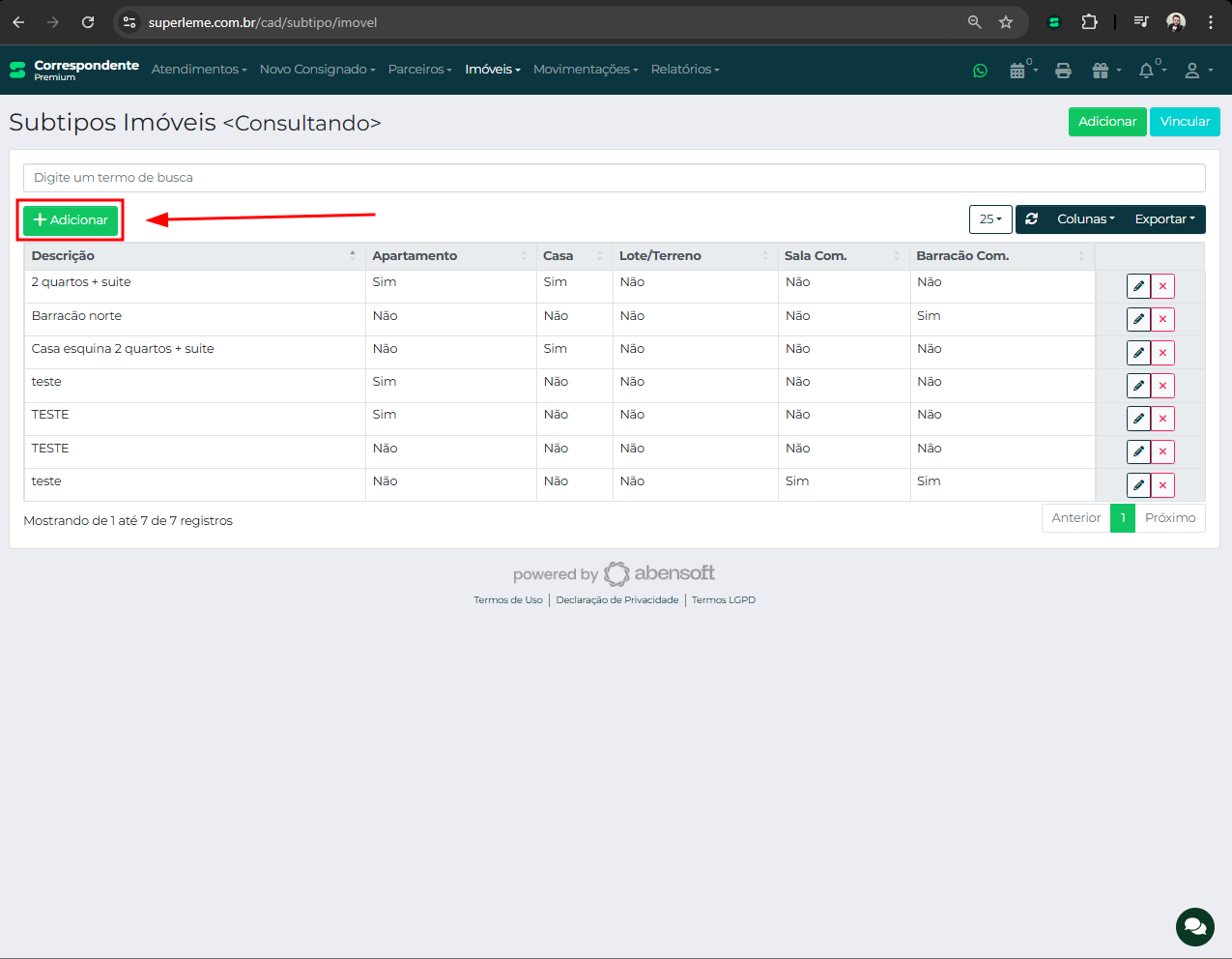Open the Termos de Uso link
Screen dimensions: 1232x959
click(x=507, y=600)
